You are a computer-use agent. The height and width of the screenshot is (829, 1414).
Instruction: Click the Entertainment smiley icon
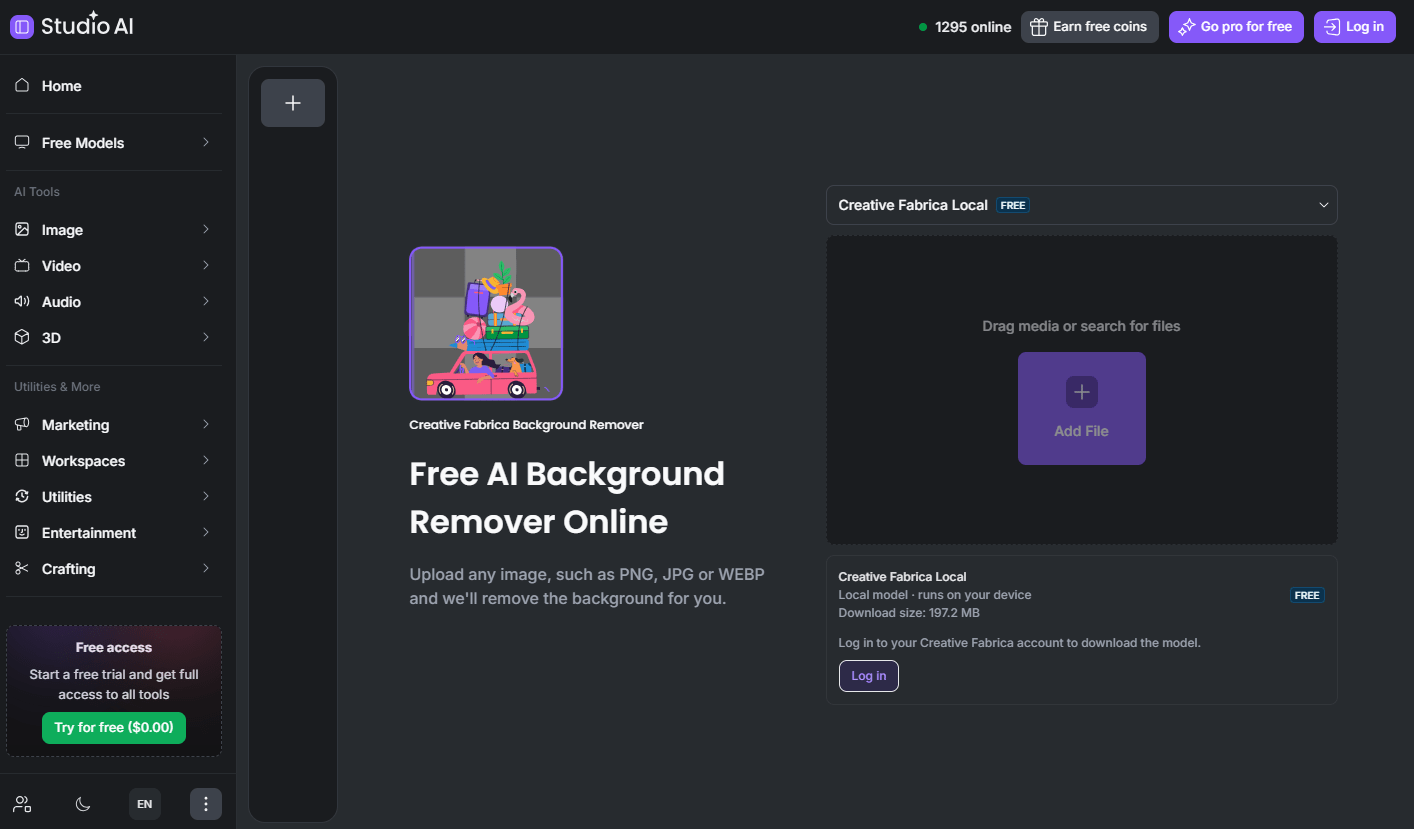click(22, 533)
